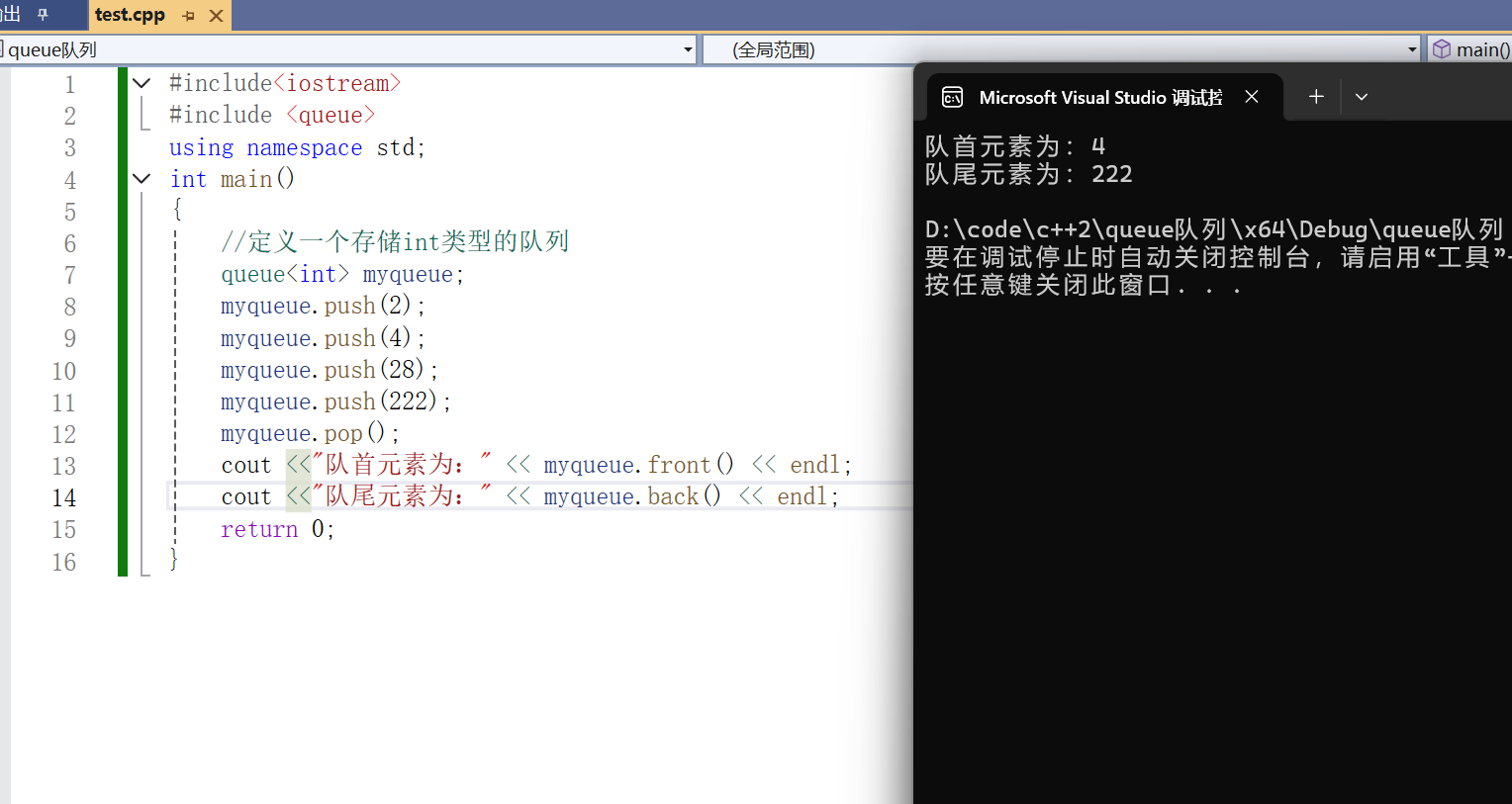The width and height of the screenshot is (1512, 804).
Task: Click the myqueue.push(4); line
Action: click(x=323, y=338)
